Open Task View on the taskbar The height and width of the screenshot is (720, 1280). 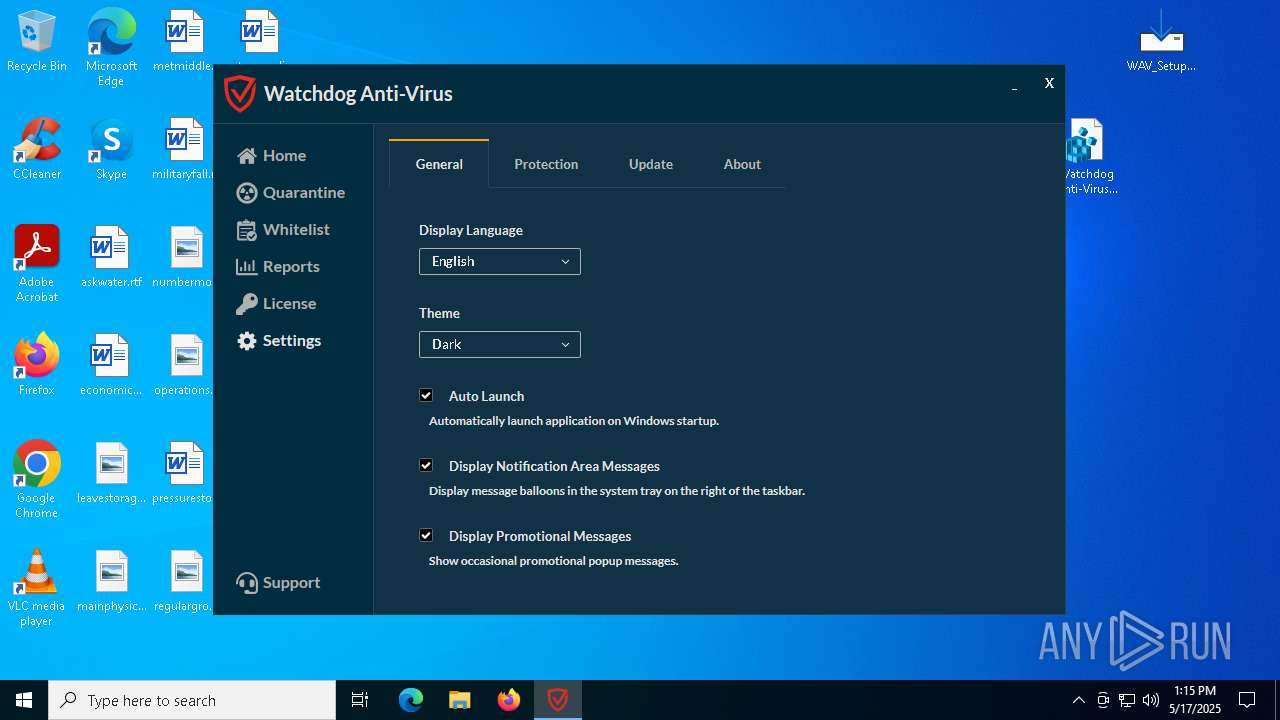(360, 700)
